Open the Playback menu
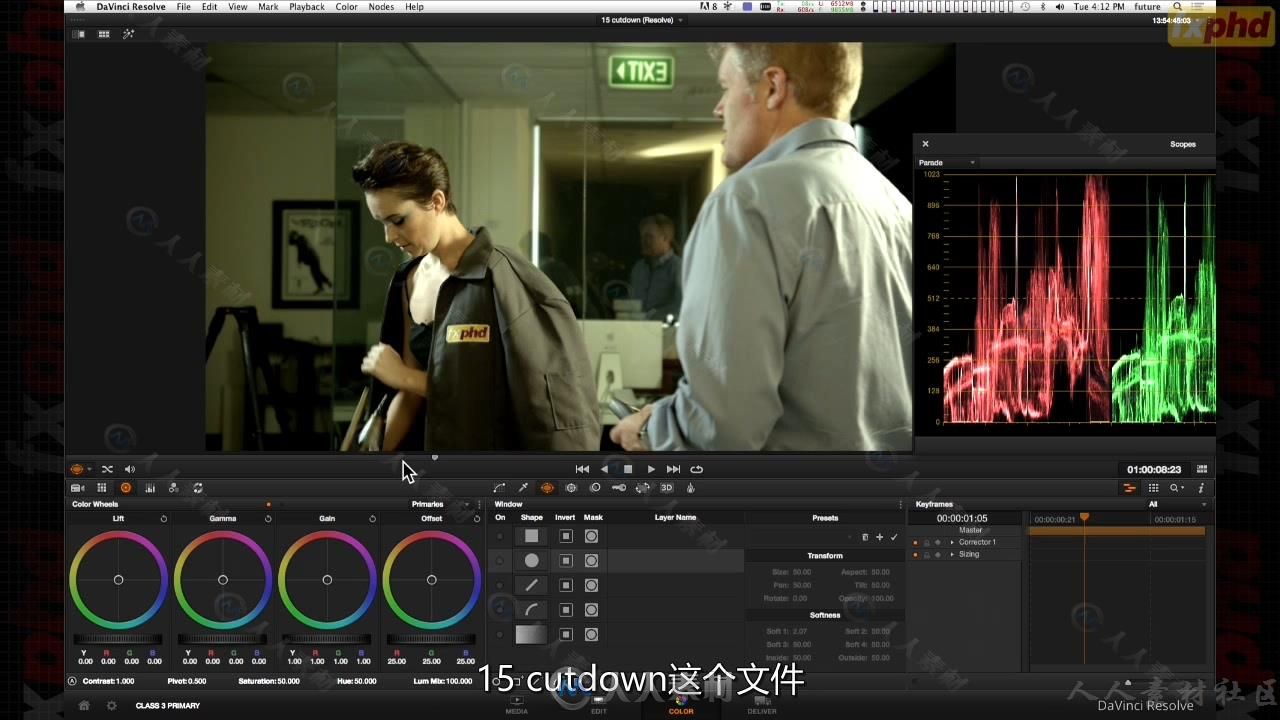This screenshot has height=720, width=1280. pos(307,7)
